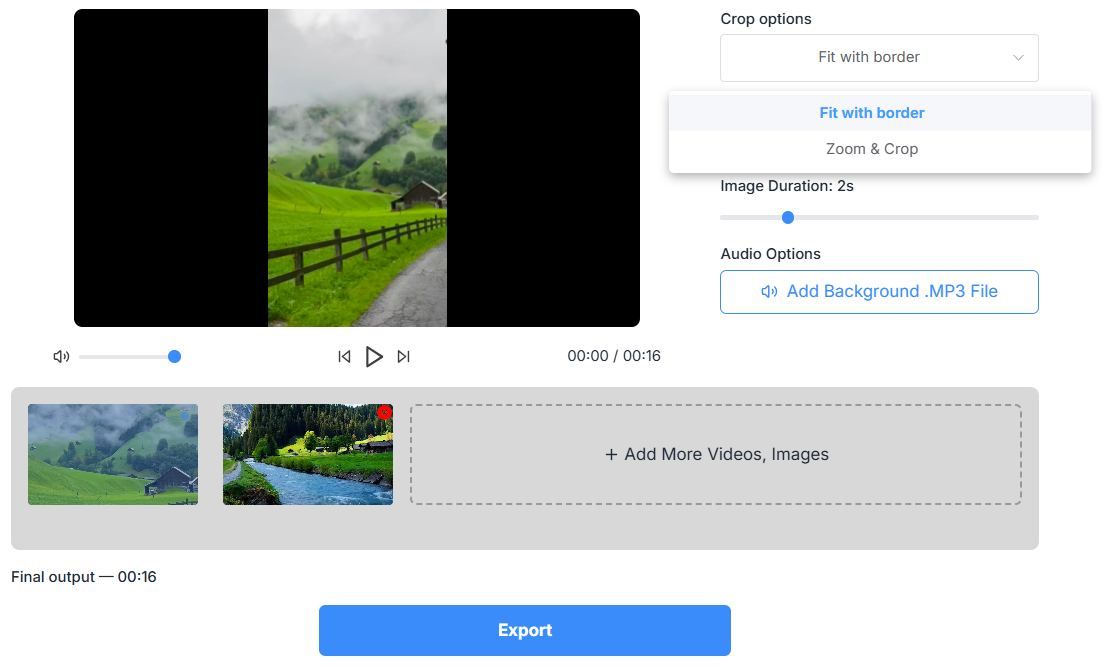Click Add Background .MP3 File button
Viewport: 1107px width, 666px height.
879,292
